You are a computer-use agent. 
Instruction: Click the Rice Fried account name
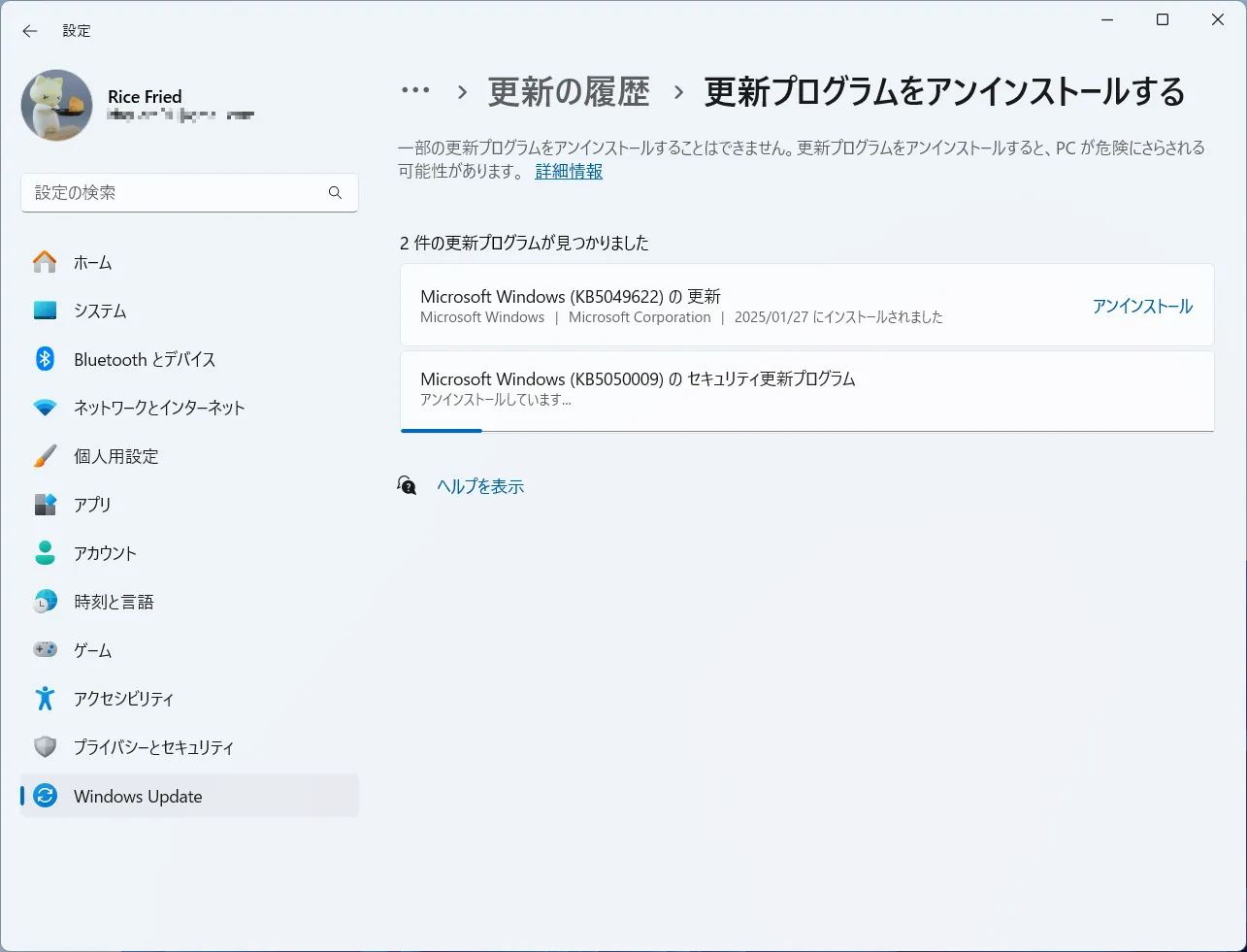pyautogui.click(x=145, y=96)
